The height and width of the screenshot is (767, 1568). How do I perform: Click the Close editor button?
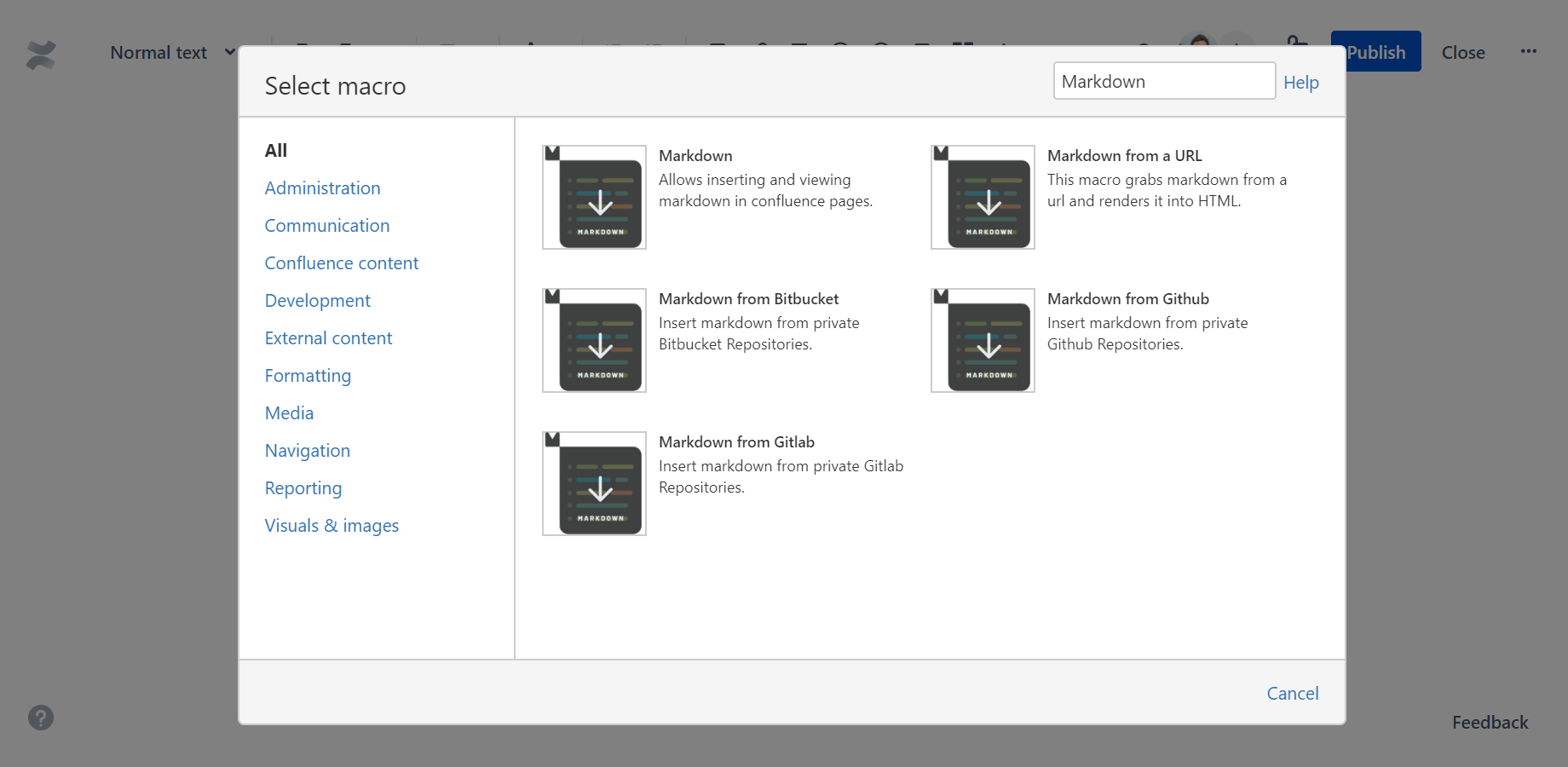coord(1463,53)
